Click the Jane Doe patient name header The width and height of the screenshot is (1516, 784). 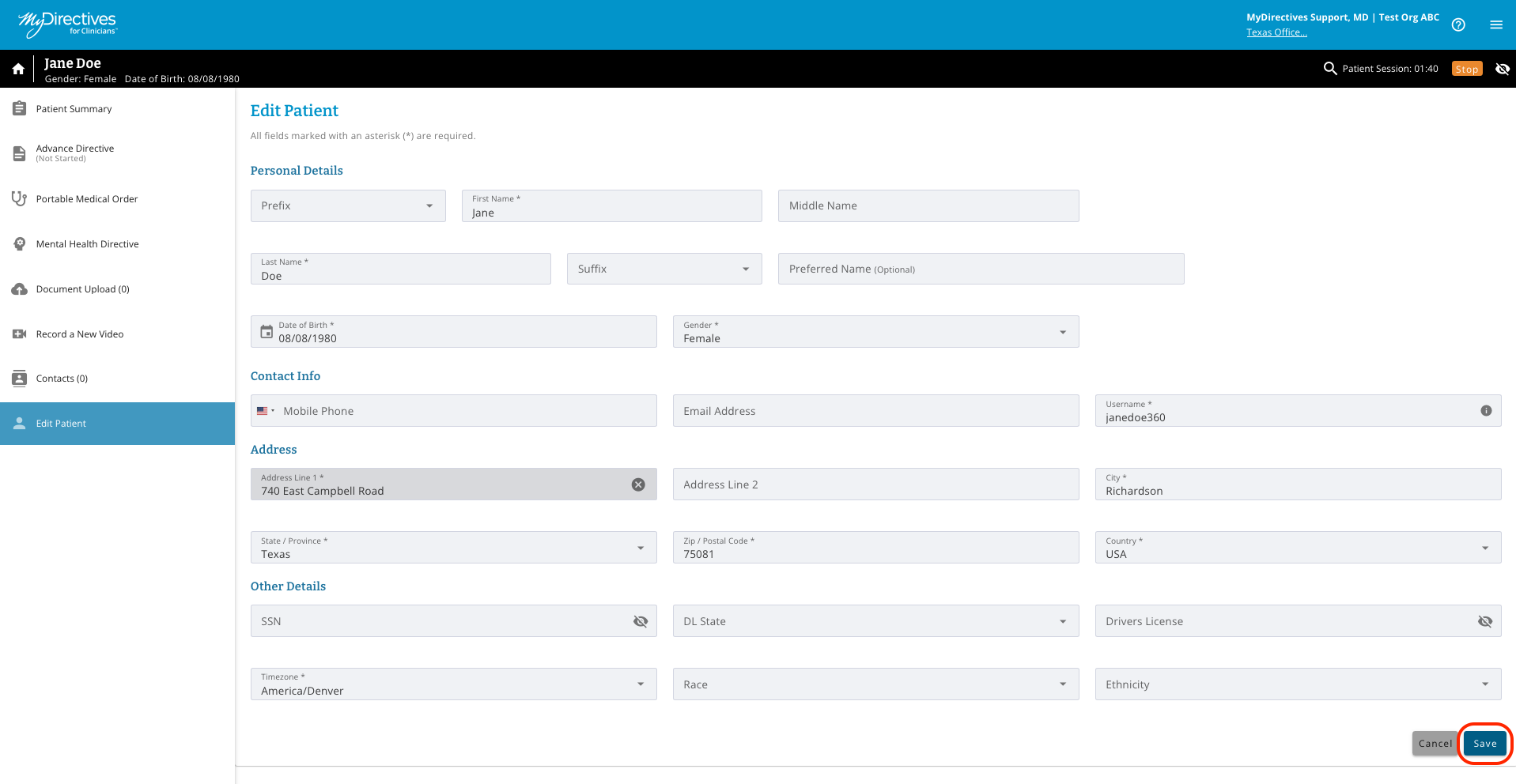point(73,63)
